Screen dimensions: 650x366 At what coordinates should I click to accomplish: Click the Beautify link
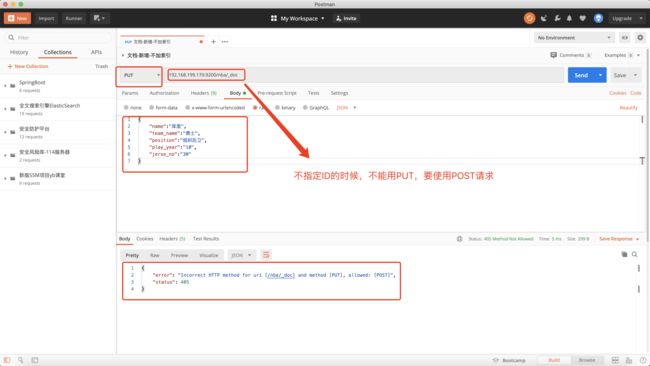[628, 108]
